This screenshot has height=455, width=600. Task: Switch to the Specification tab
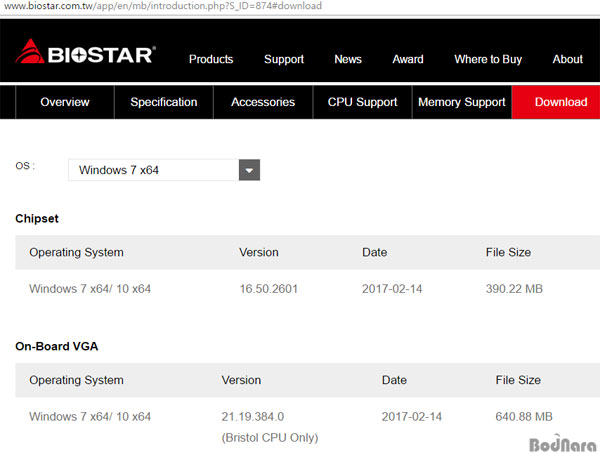click(x=164, y=102)
